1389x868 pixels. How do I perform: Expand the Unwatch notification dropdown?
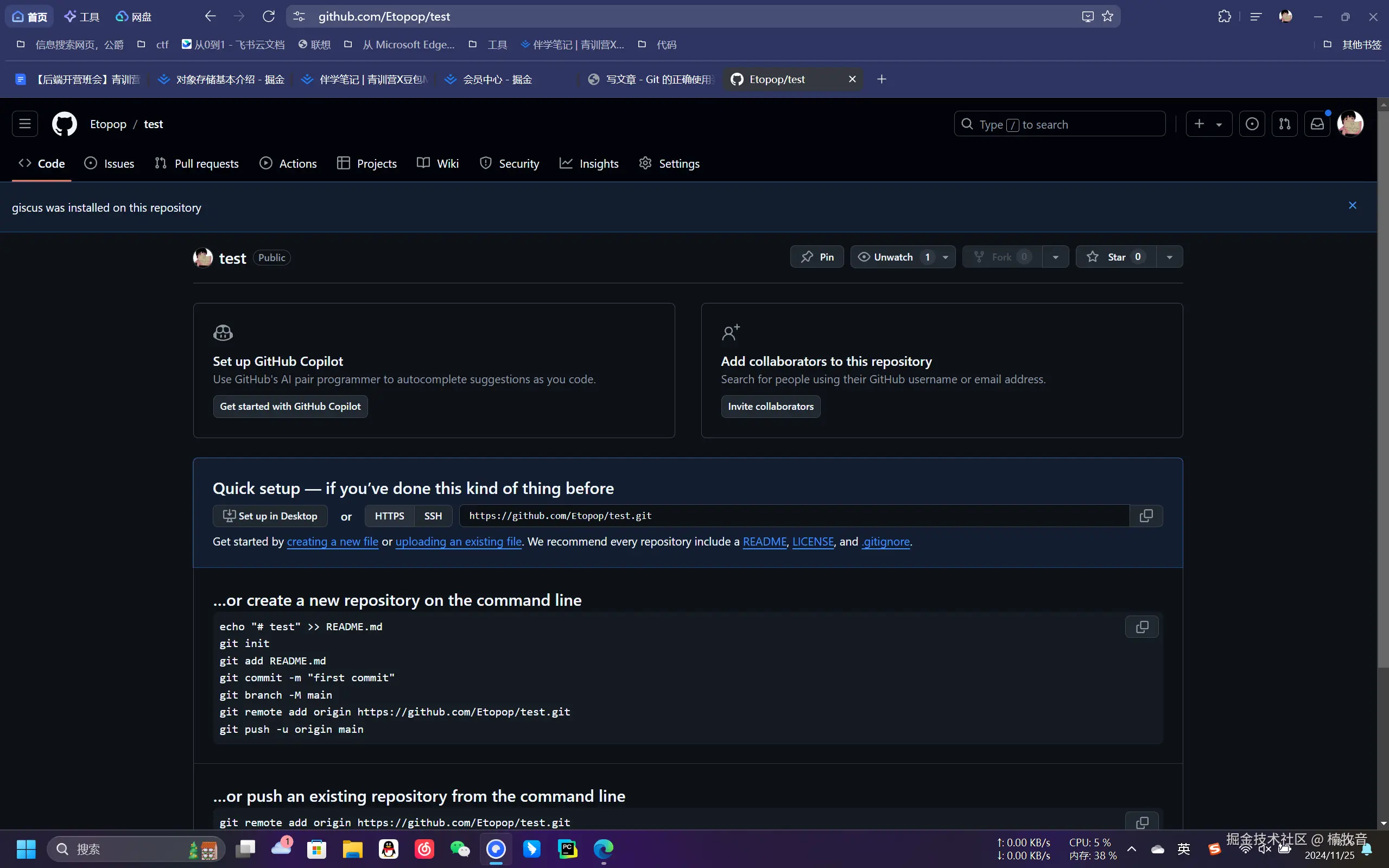click(946, 257)
